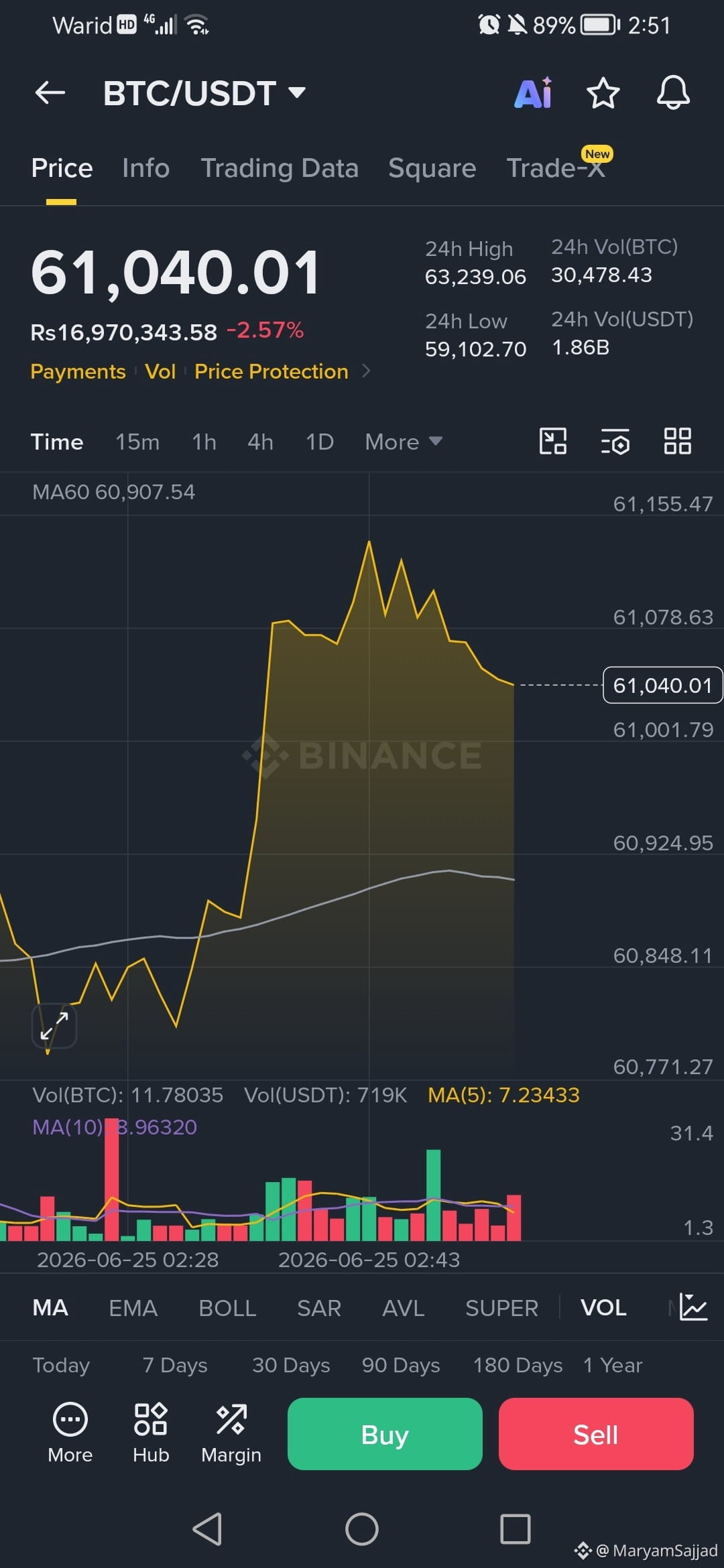Select the 180 Days range
This screenshot has height=1568, width=724.
[x=518, y=1365]
